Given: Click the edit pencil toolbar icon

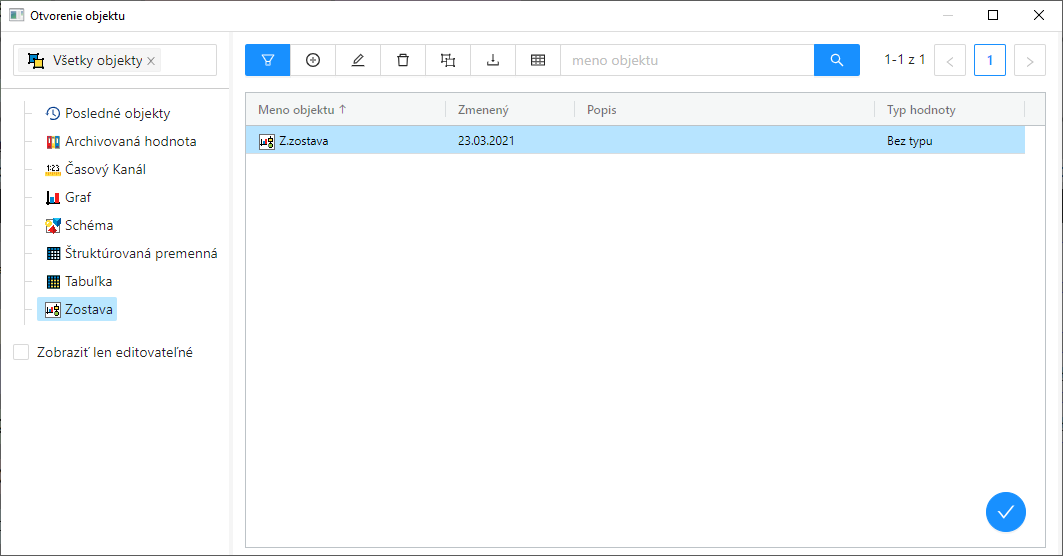Looking at the screenshot, I should coord(358,60).
